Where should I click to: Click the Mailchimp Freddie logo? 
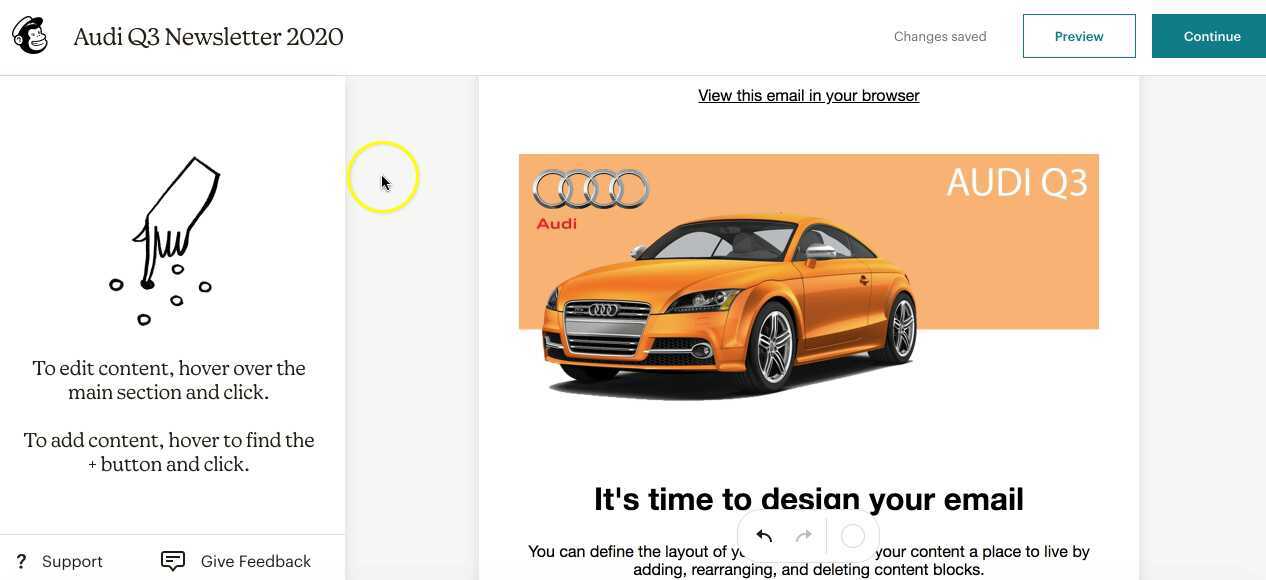tap(29, 35)
